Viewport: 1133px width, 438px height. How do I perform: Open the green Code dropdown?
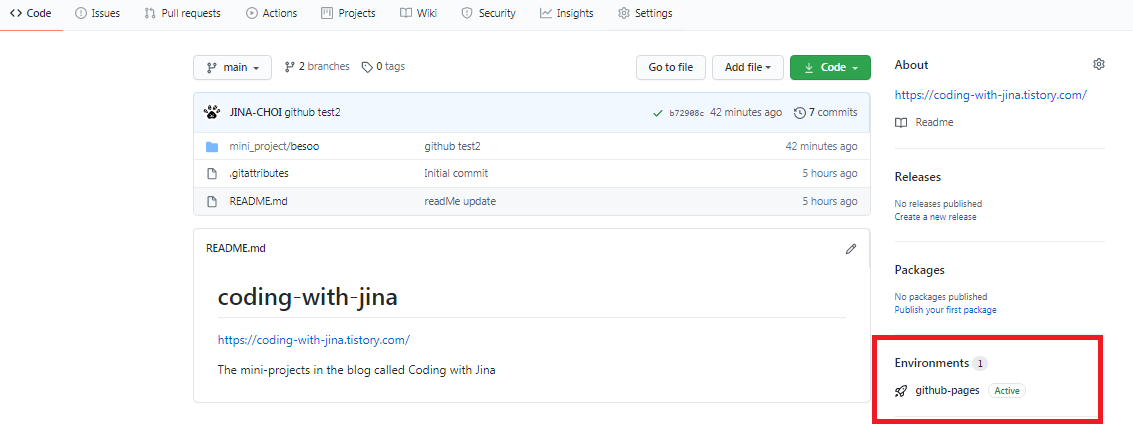pyautogui.click(x=830, y=67)
